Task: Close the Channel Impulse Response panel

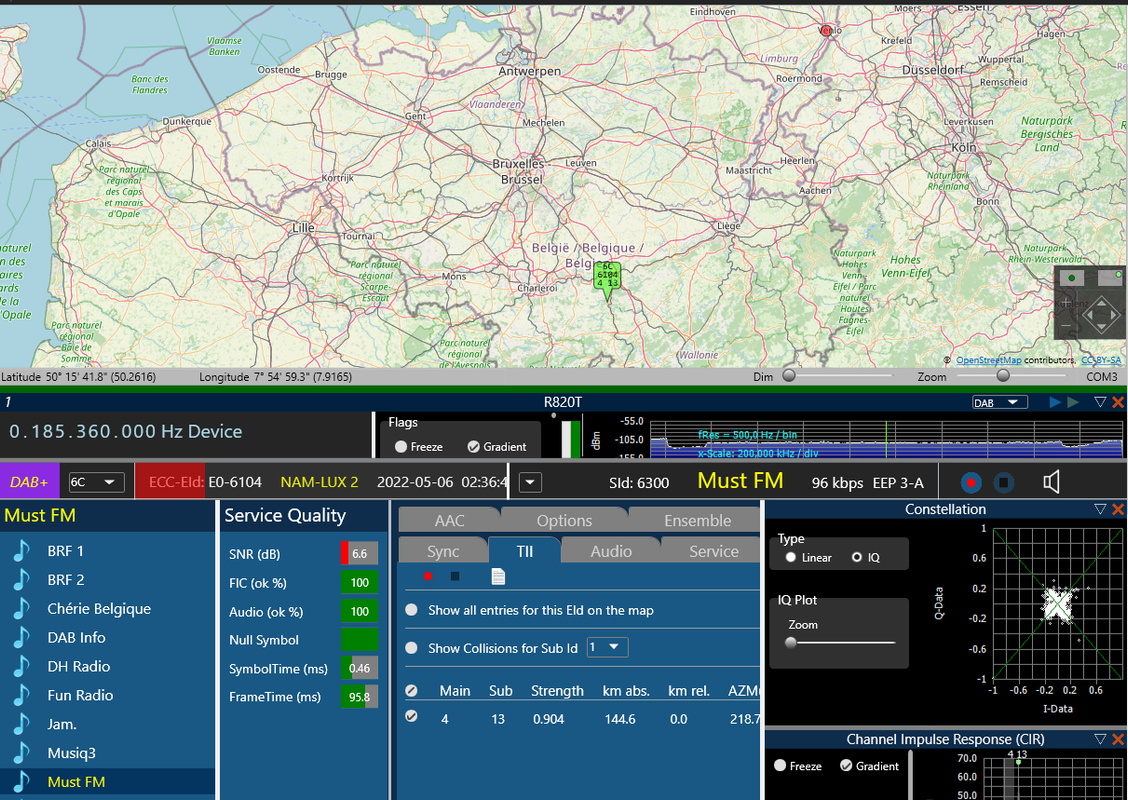Action: tap(1118, 740)
